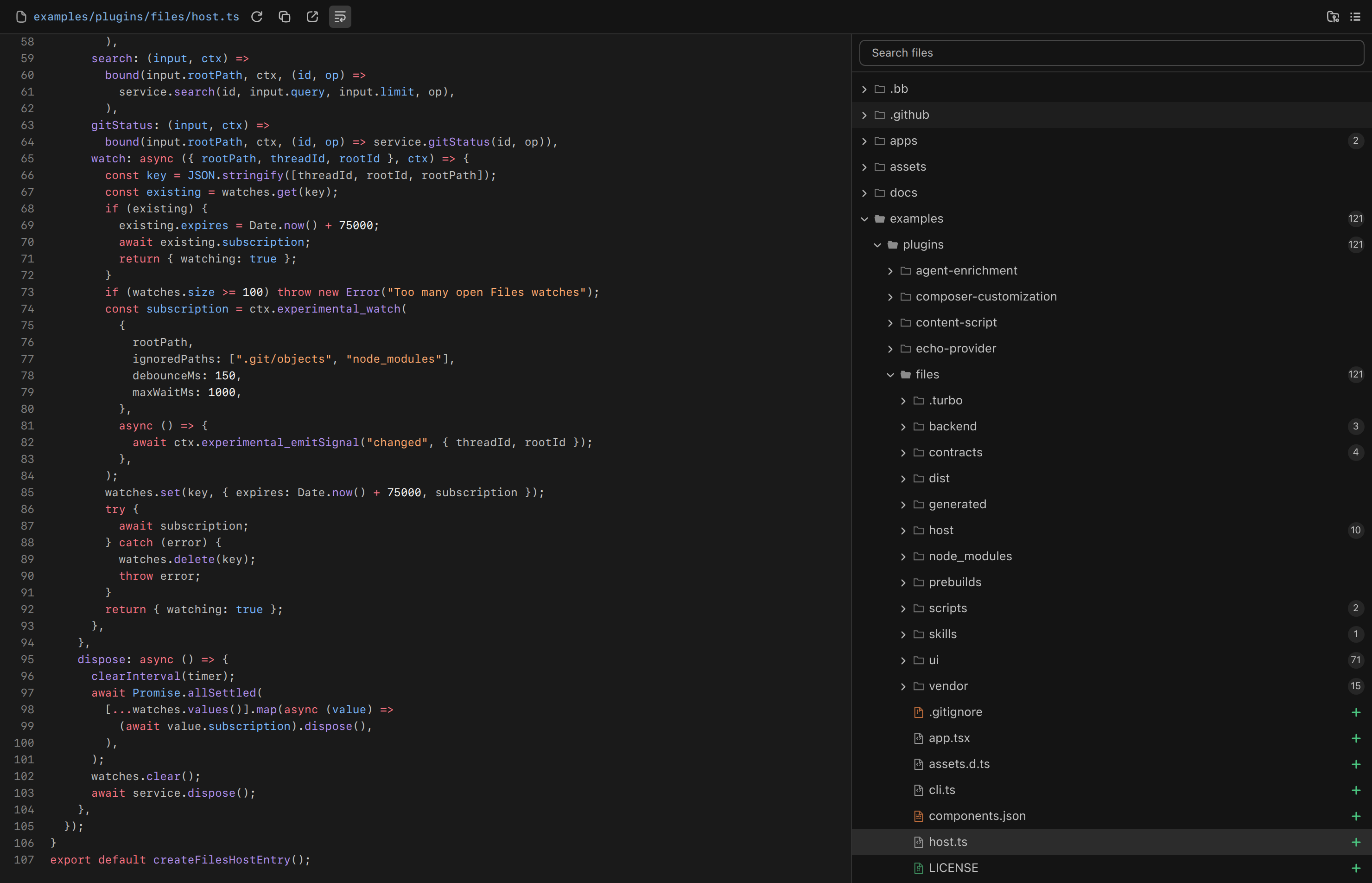Expand the apps folder chevron

pos(864,141)
